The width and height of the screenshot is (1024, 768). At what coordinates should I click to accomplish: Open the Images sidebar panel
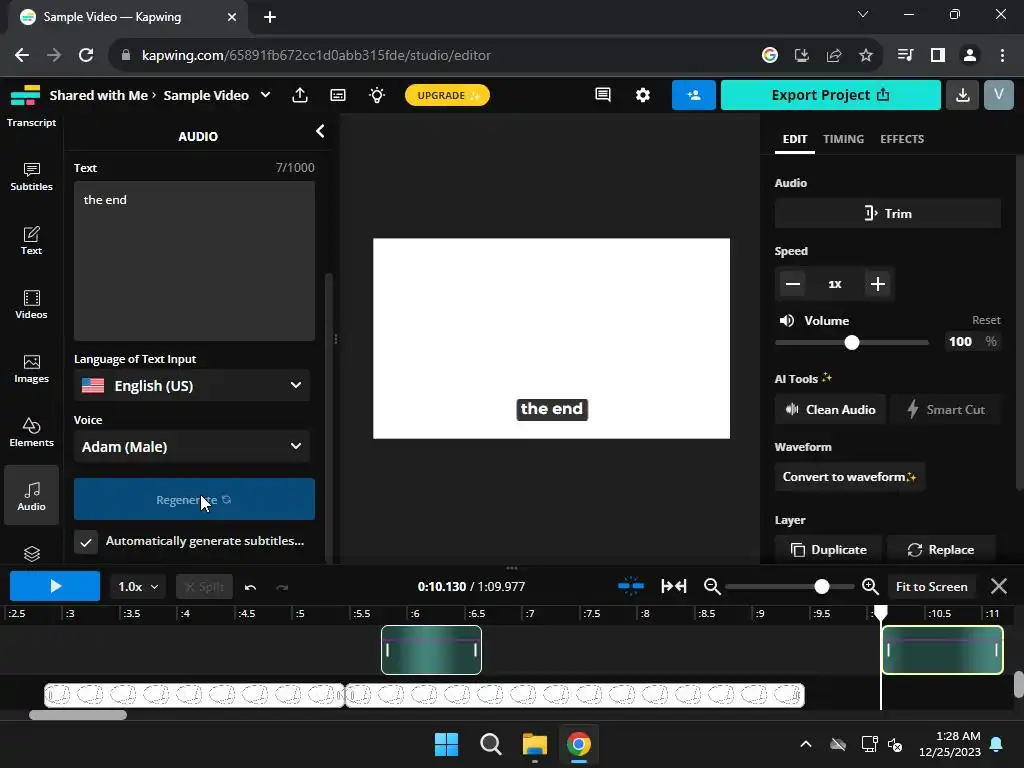[x=31, y=368]
